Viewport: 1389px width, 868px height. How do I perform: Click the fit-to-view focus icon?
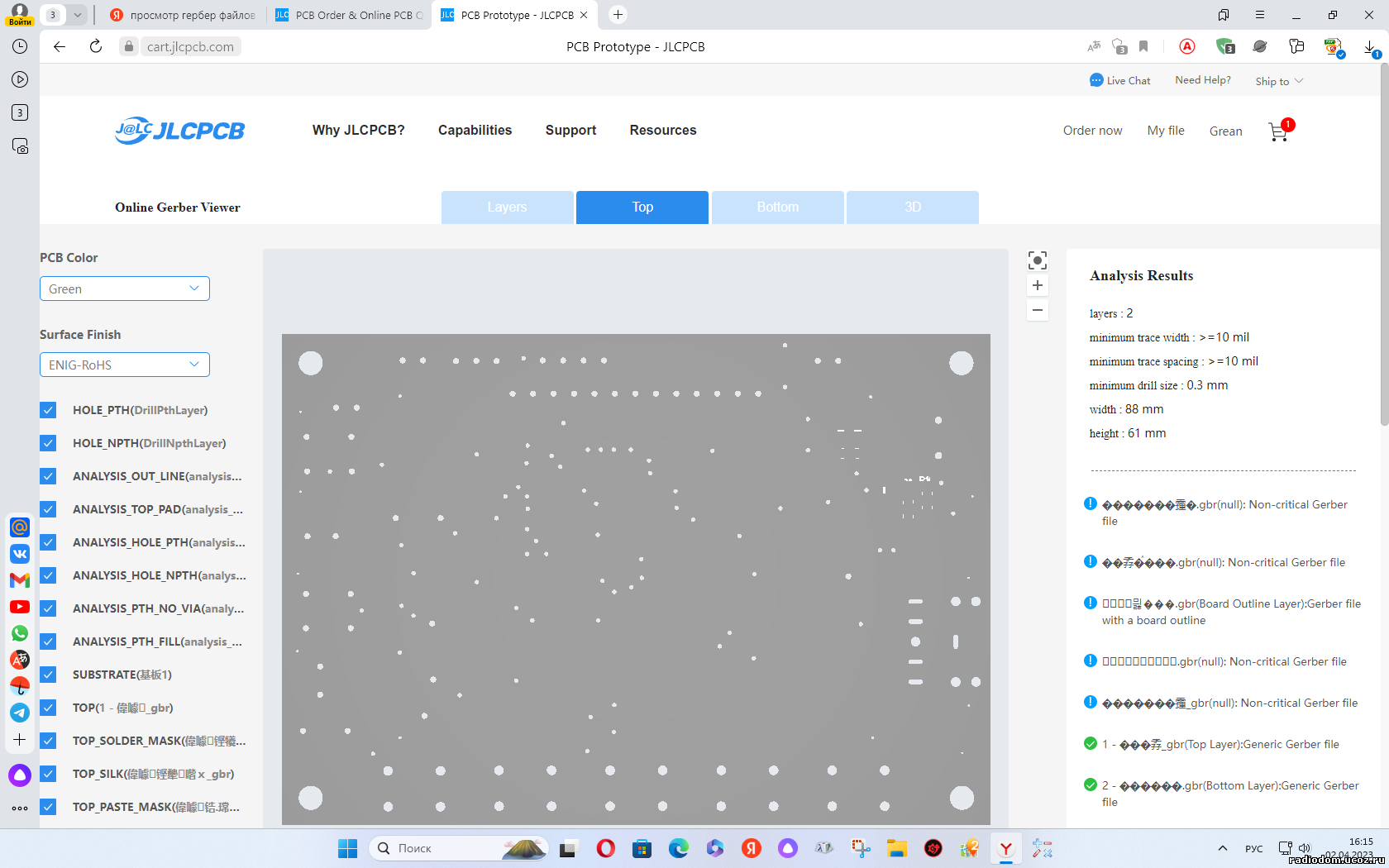pyautogui.click(x=1037, y=260)
